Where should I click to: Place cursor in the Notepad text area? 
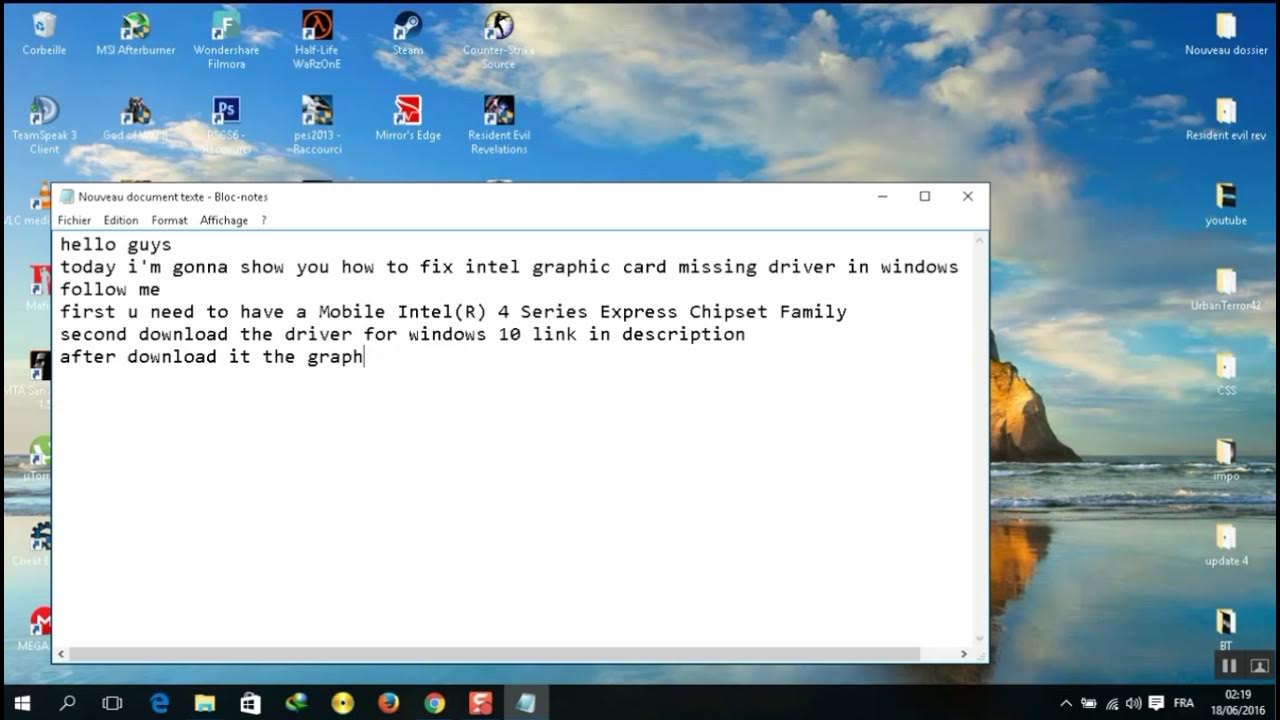click(x=500, y=450)
